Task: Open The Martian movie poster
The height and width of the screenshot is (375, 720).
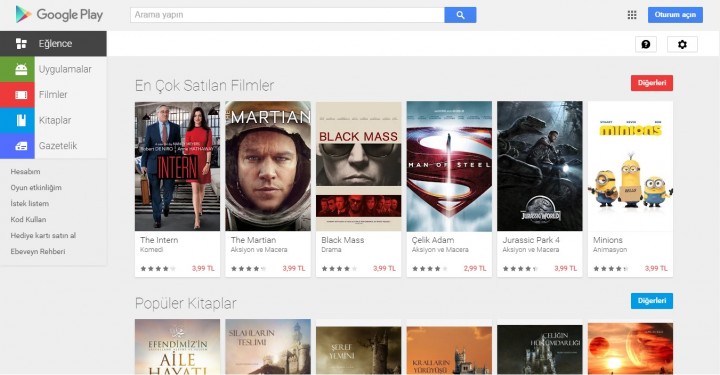Action: tap(268, 166)
